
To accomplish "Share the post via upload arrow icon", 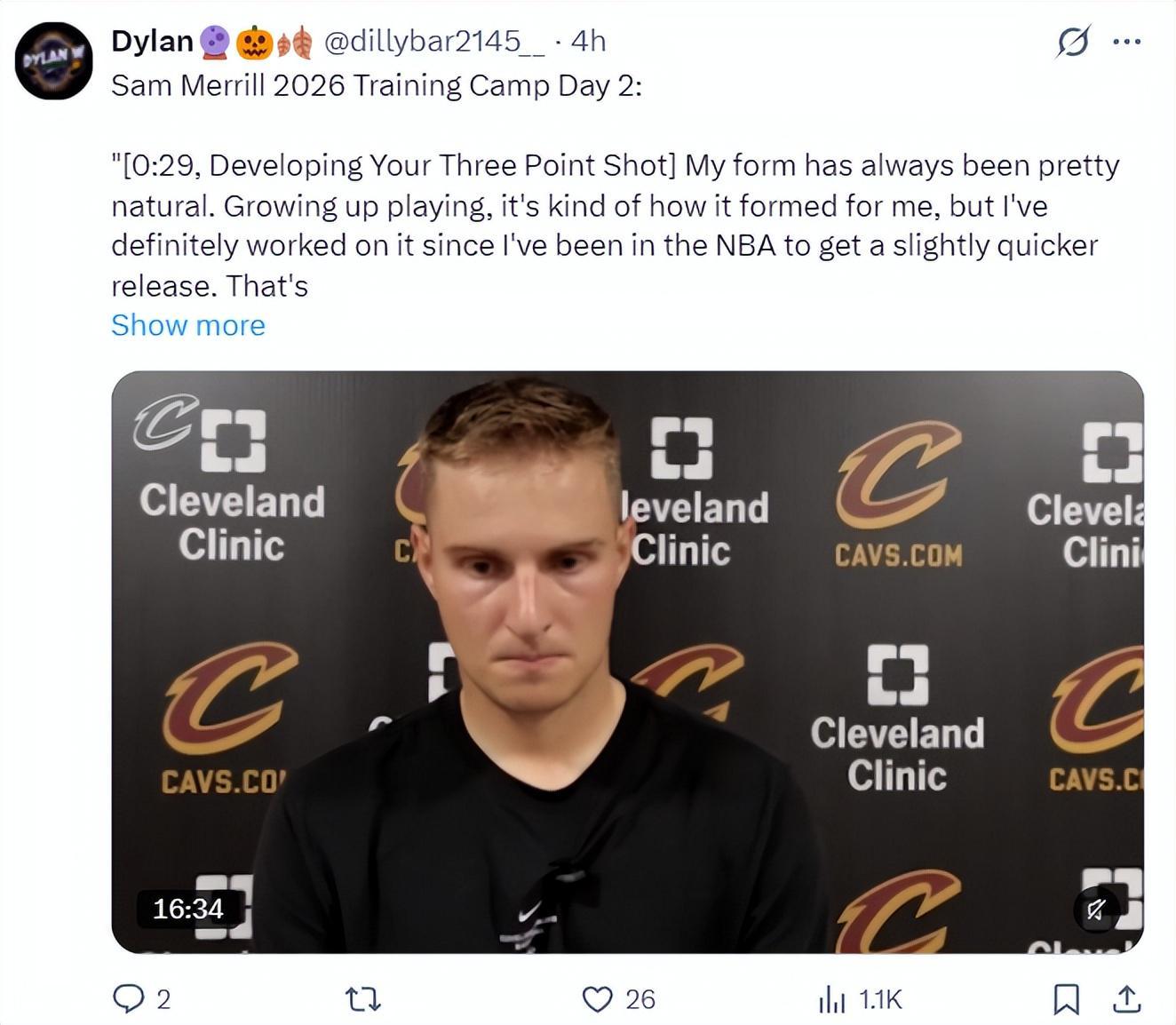I will coord(1126,999).
